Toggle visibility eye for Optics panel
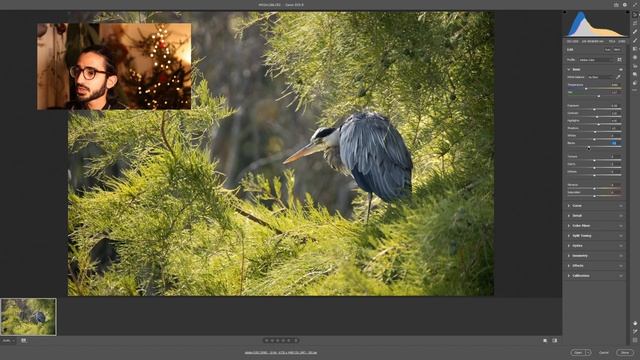 [621, 246]
